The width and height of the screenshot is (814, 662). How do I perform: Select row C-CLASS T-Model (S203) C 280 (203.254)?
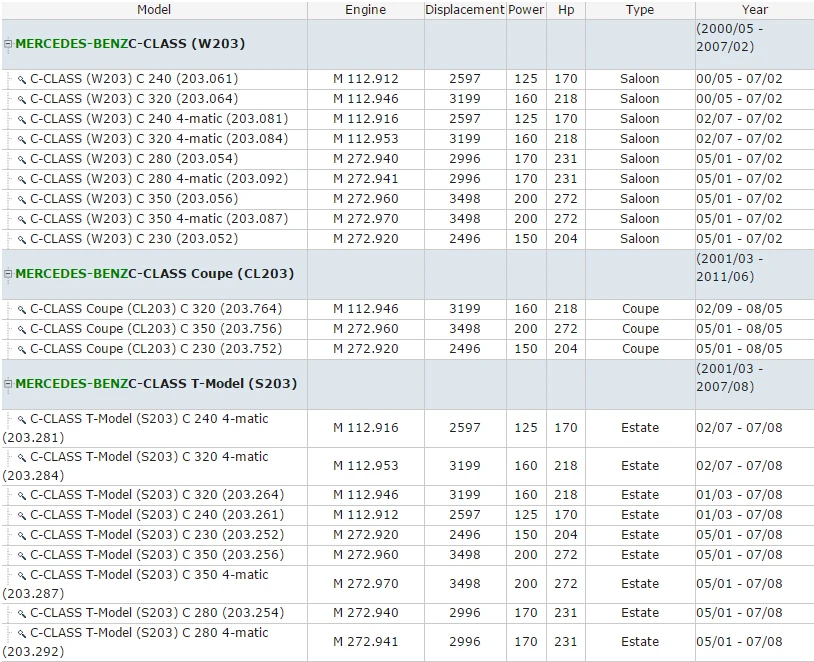408,613
